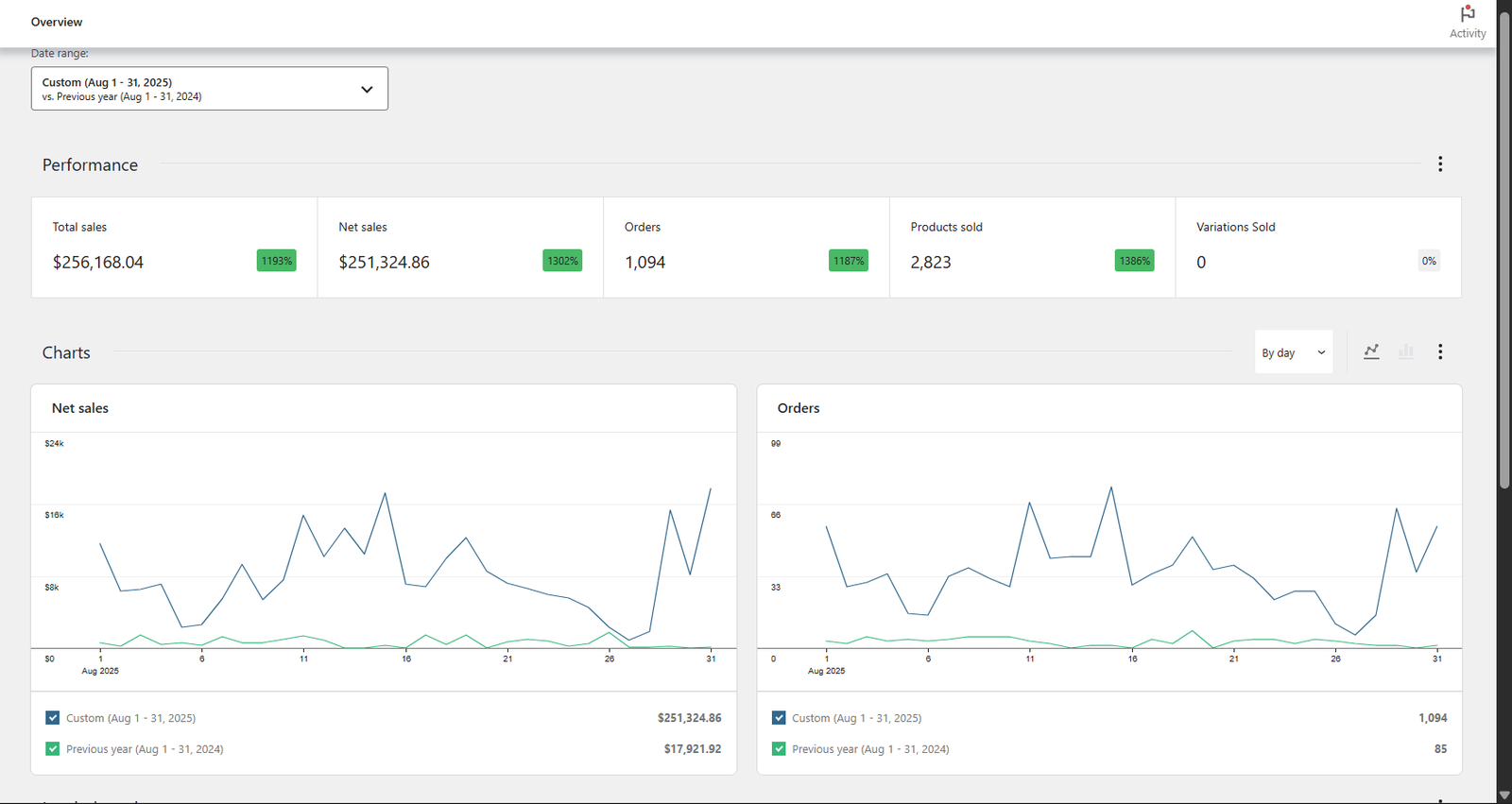
Task: Click the date range chevron arrow
Action: tap(367, 89)
